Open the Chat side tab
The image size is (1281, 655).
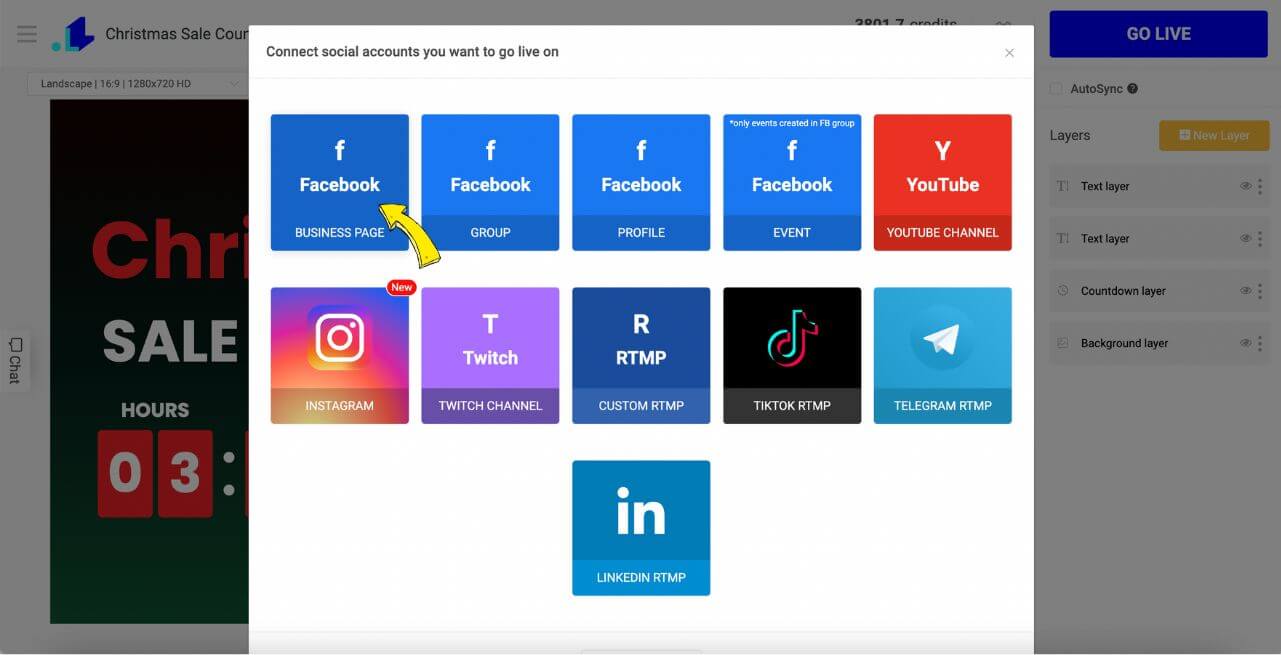pyautogui.click(x=15, y=361)
